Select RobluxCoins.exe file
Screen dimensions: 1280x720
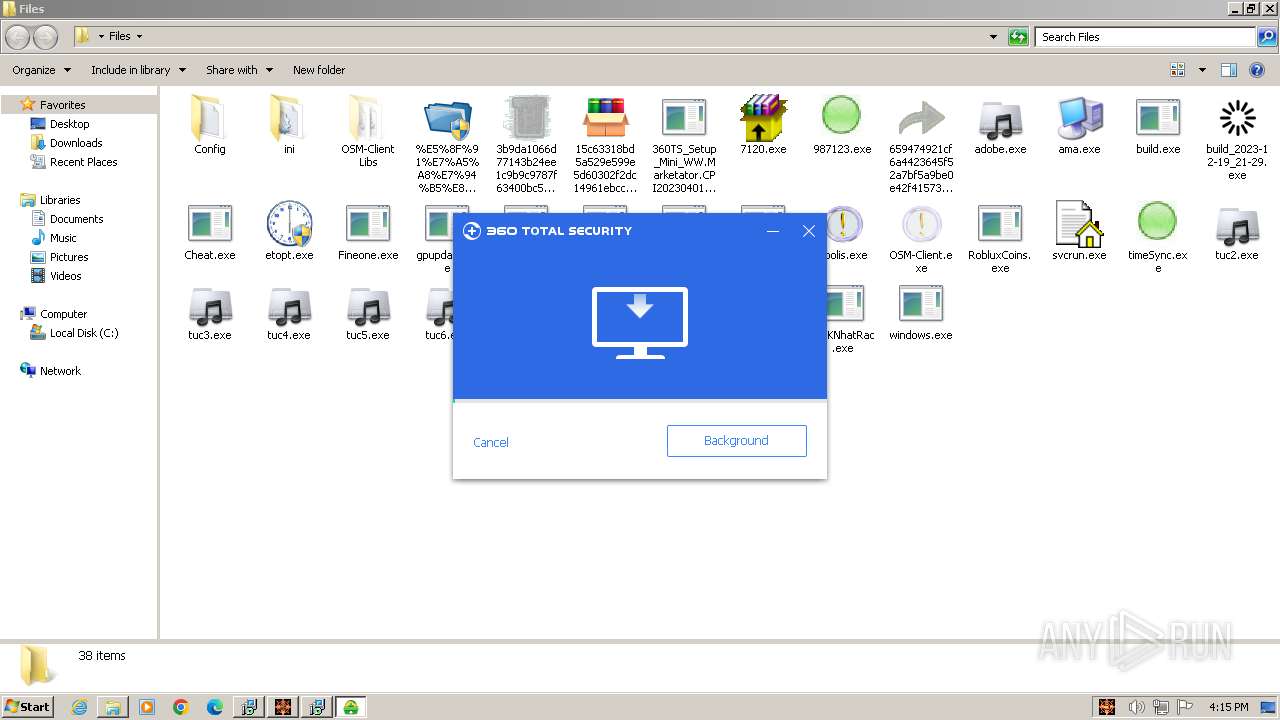[x=1000, y=238]
